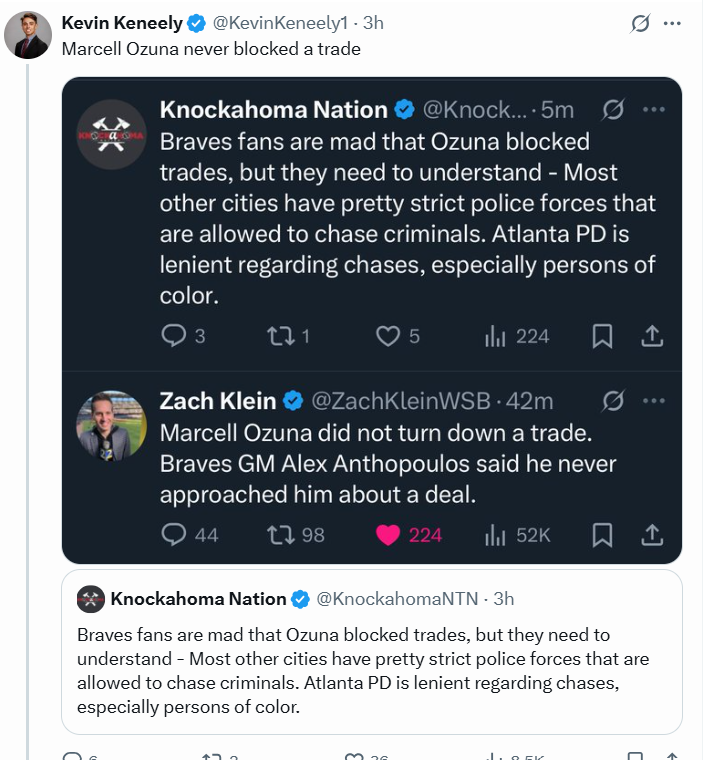Open the quoted Knockahoma Nation @KnockahomaNTN tweet
The width and height of the screenshot is (703, 760).
tap(372, 652)
